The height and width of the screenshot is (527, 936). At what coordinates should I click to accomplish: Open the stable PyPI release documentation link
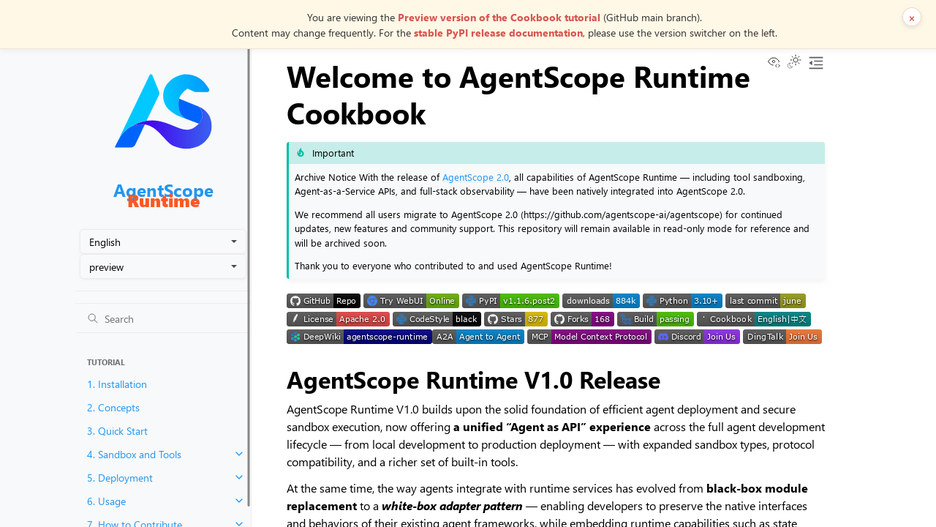click(498, 33)
